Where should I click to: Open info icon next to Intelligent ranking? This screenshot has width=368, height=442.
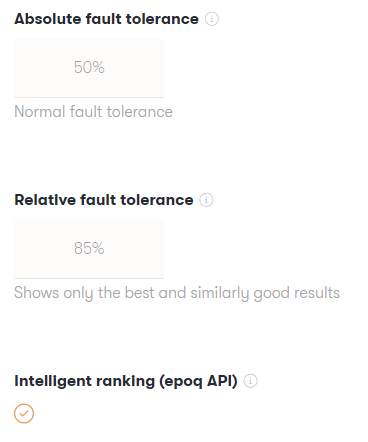click(250, 381)
